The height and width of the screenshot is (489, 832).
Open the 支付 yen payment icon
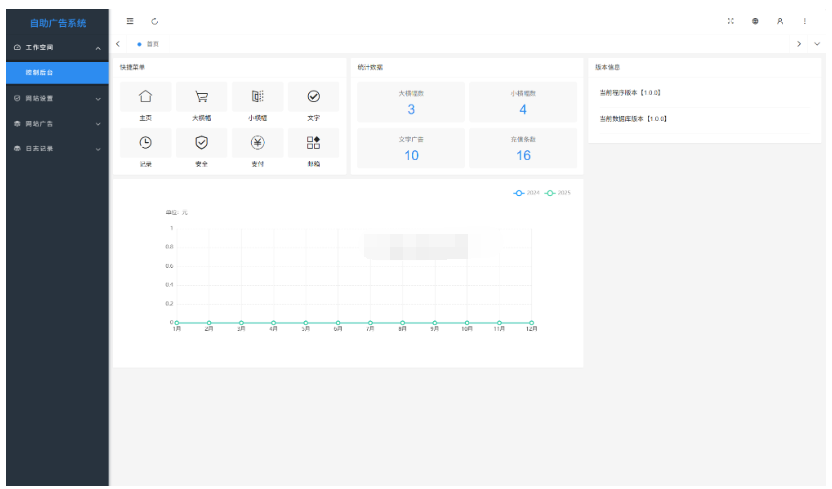click(x=257, y=143)
